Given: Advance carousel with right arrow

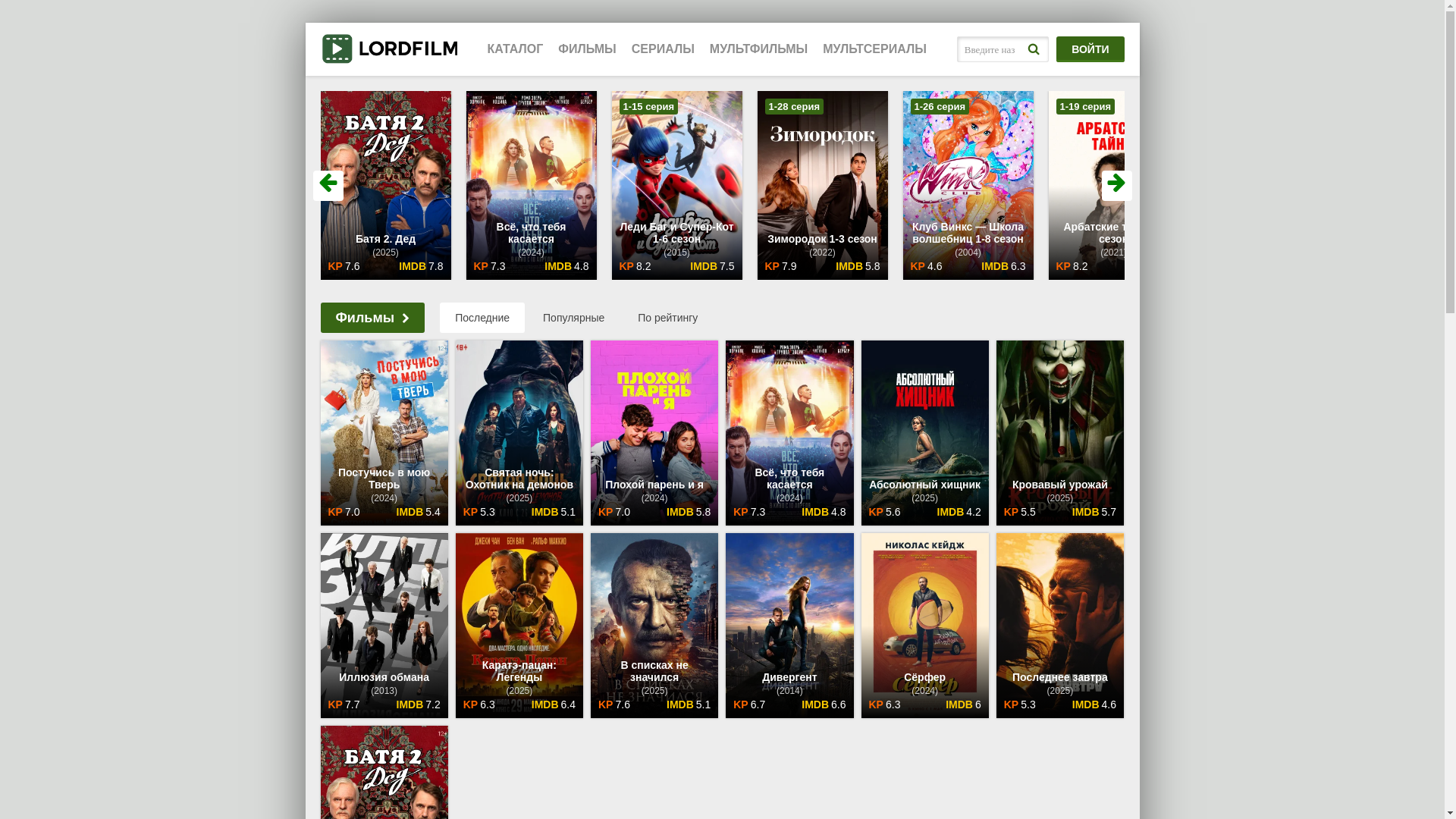Looking at the screenshot, I should 1116,185.
